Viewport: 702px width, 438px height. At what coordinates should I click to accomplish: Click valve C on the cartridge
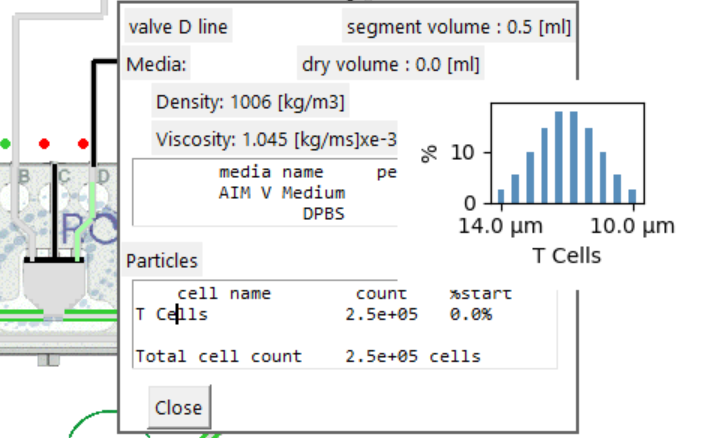pos(63,178)
